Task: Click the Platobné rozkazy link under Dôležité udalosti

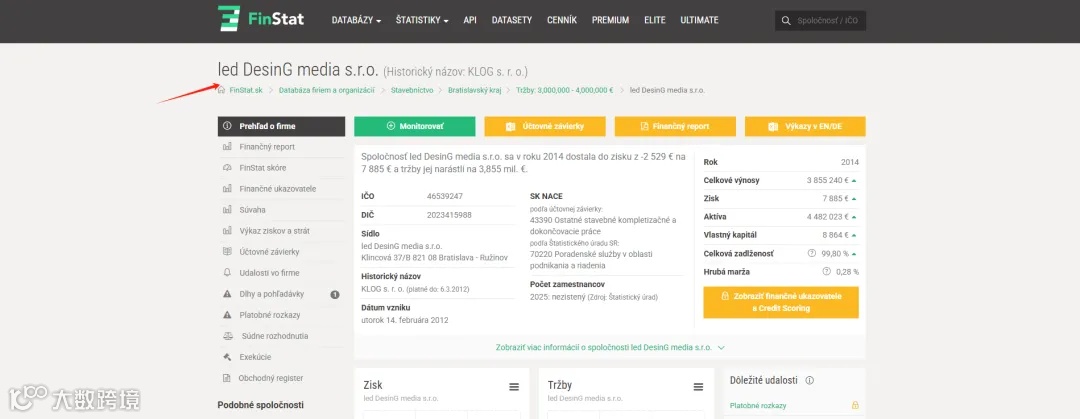Action: tap(758, 406)
